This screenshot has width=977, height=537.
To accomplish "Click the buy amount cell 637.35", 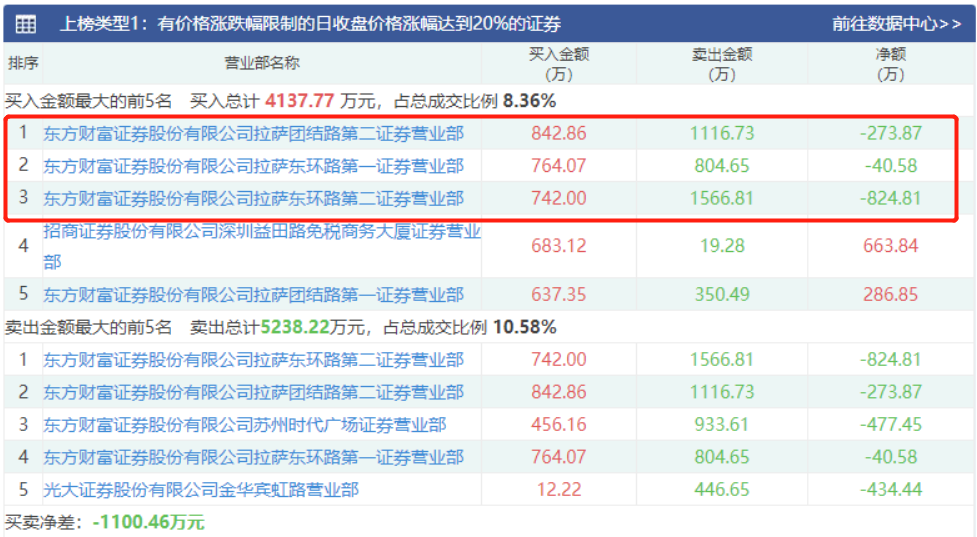I will click(x=559, y=294).
